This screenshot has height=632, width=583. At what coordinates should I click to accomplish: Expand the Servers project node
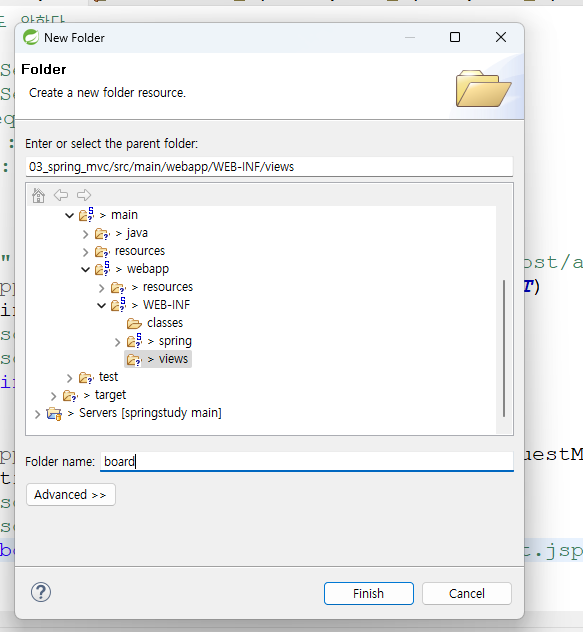coord(37,414)
